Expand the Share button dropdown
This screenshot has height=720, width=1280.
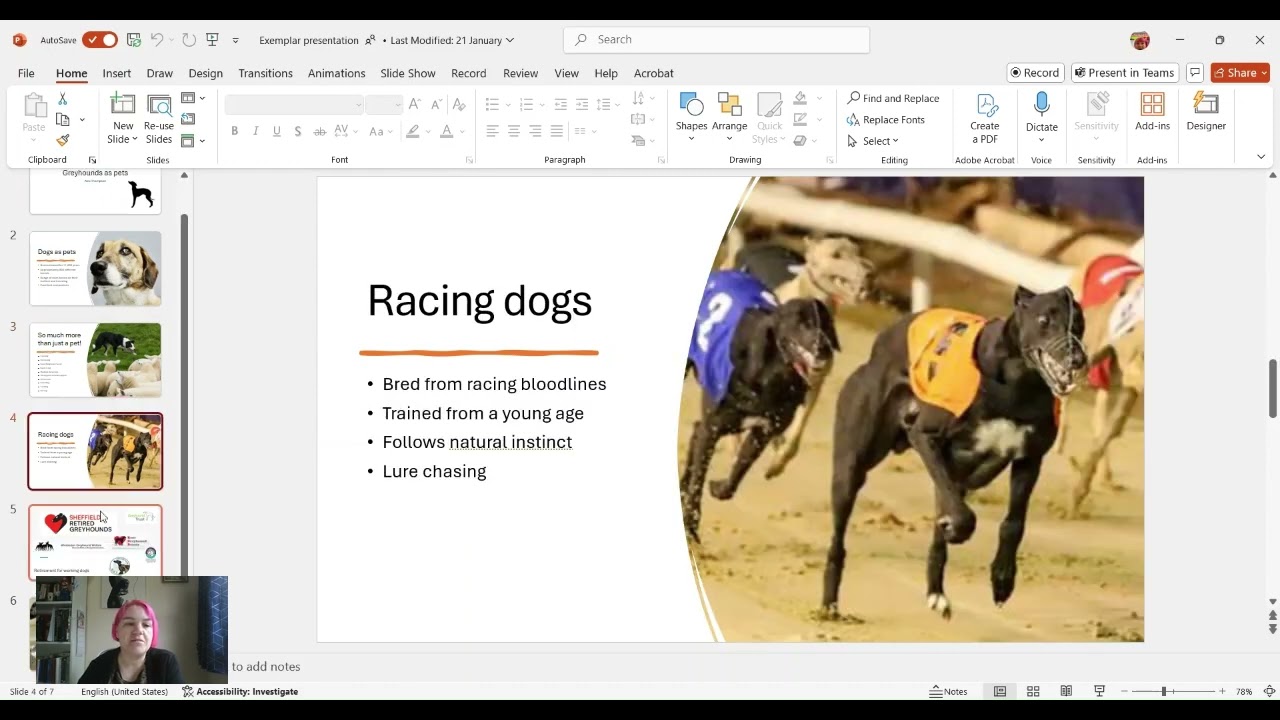coord(1265,73)
